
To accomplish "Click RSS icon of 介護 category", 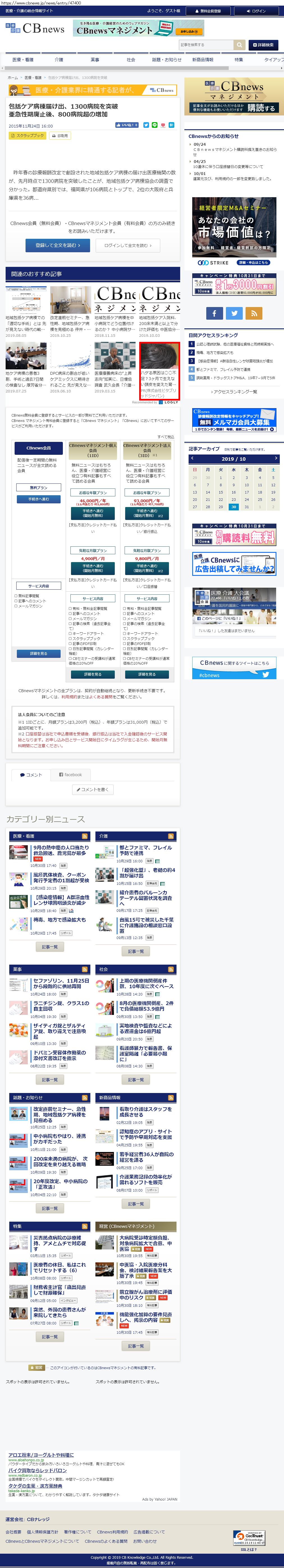I will tap(171, 836).
